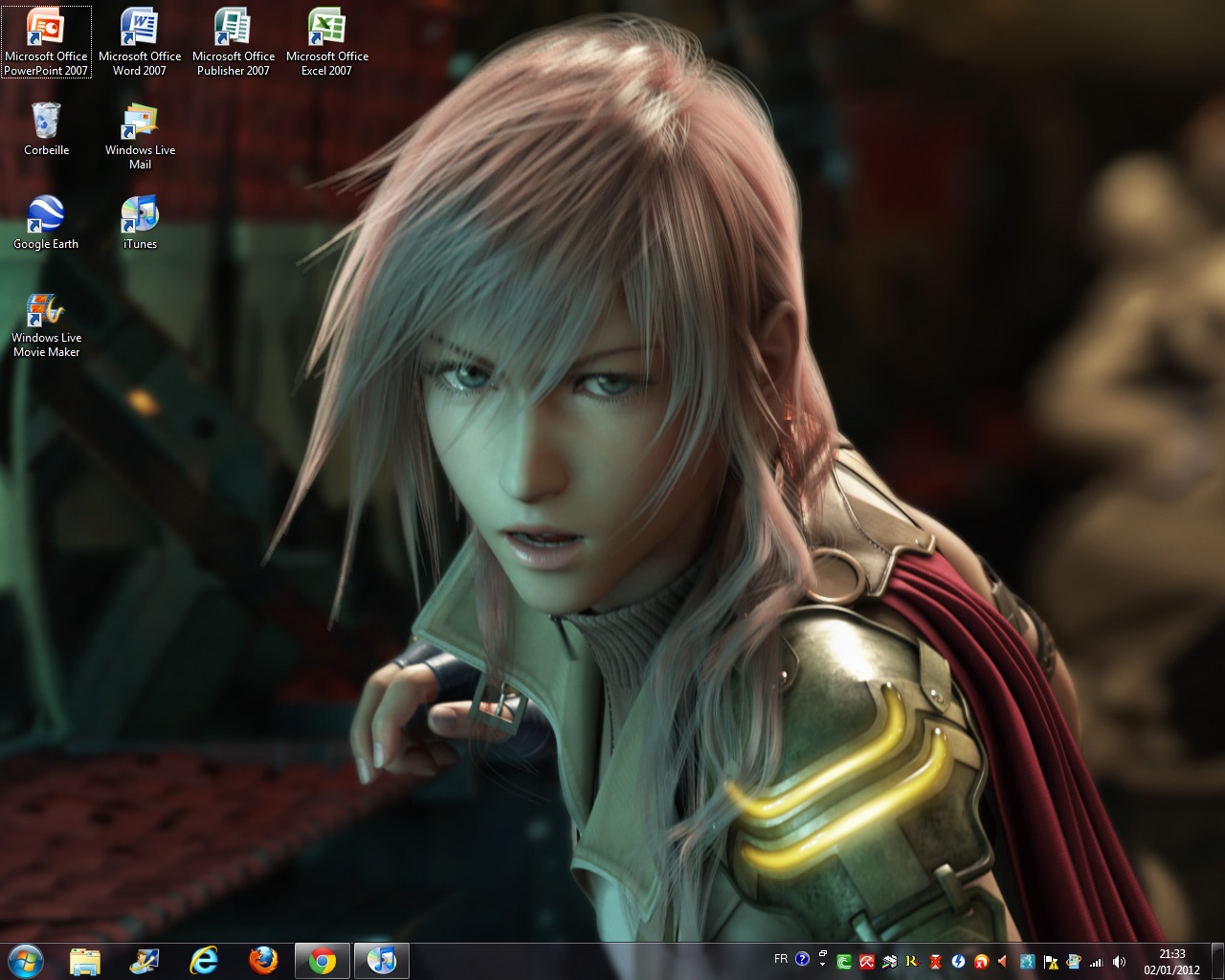Launch Mozilla Firefox from the taskbar
Viewport: 1225px width, 980px height.
tap(263, 961)
